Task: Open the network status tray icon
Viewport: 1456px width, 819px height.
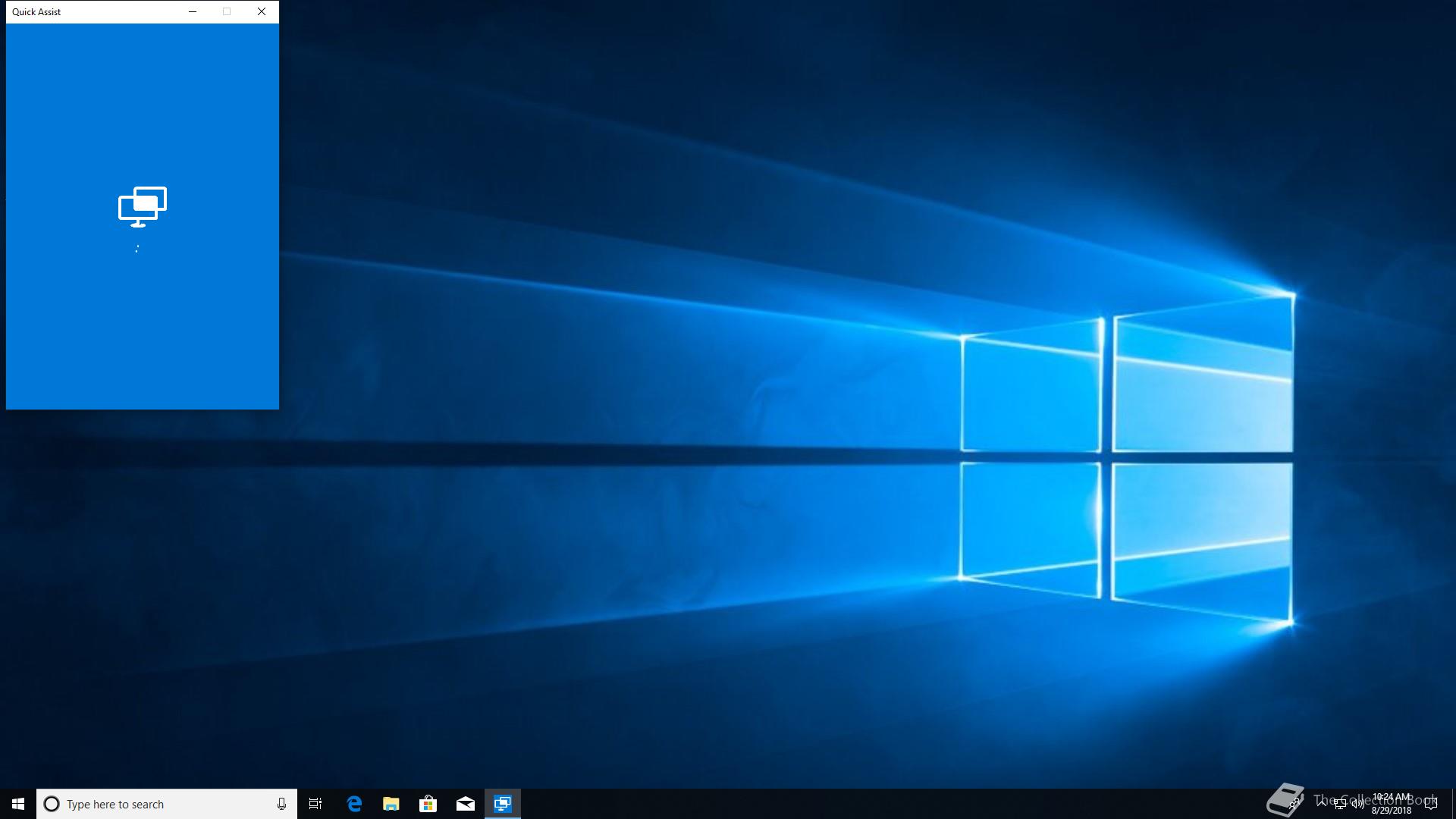Action: (x=1340, y=804)
